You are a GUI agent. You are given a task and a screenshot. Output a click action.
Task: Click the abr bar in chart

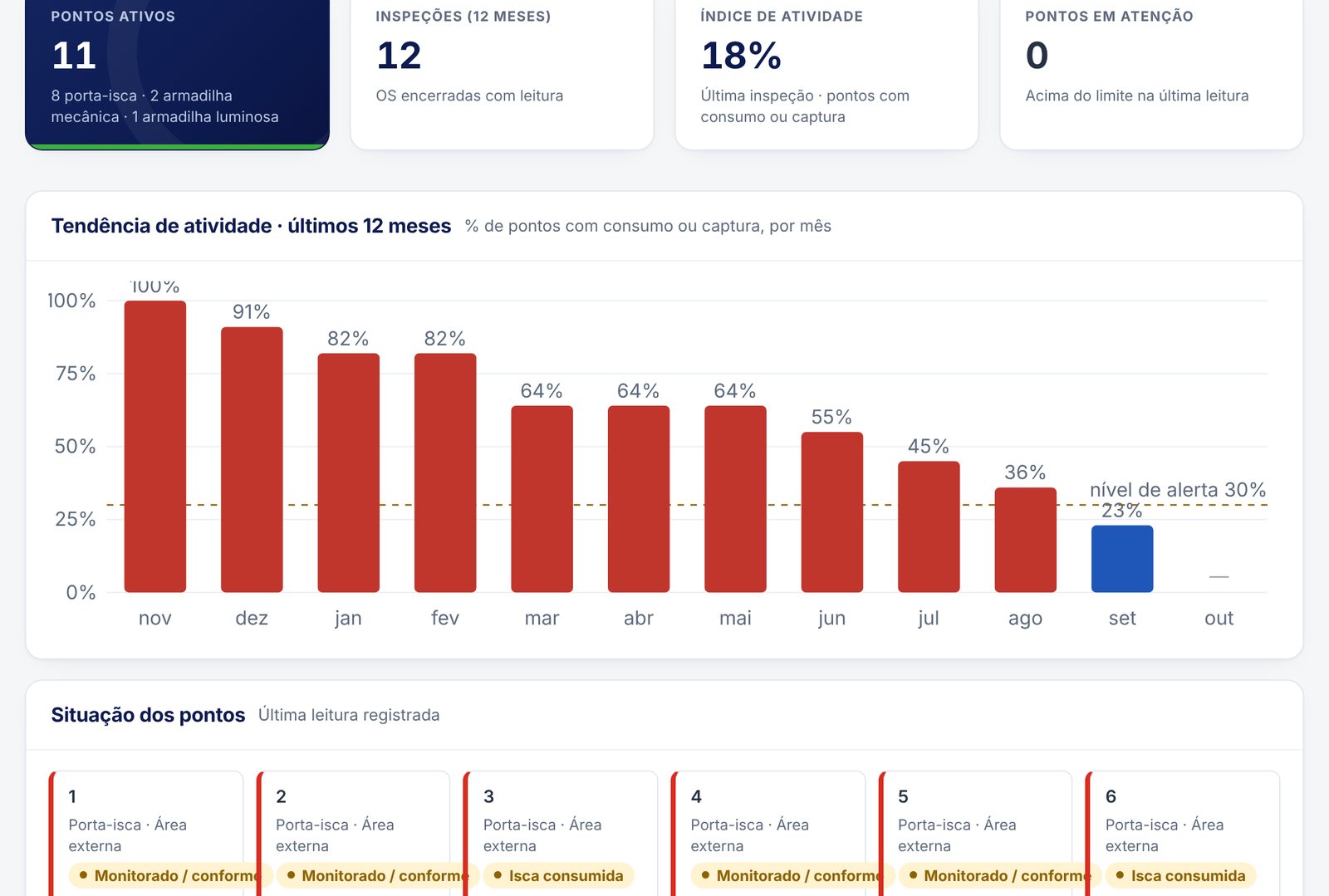[639, 499]
